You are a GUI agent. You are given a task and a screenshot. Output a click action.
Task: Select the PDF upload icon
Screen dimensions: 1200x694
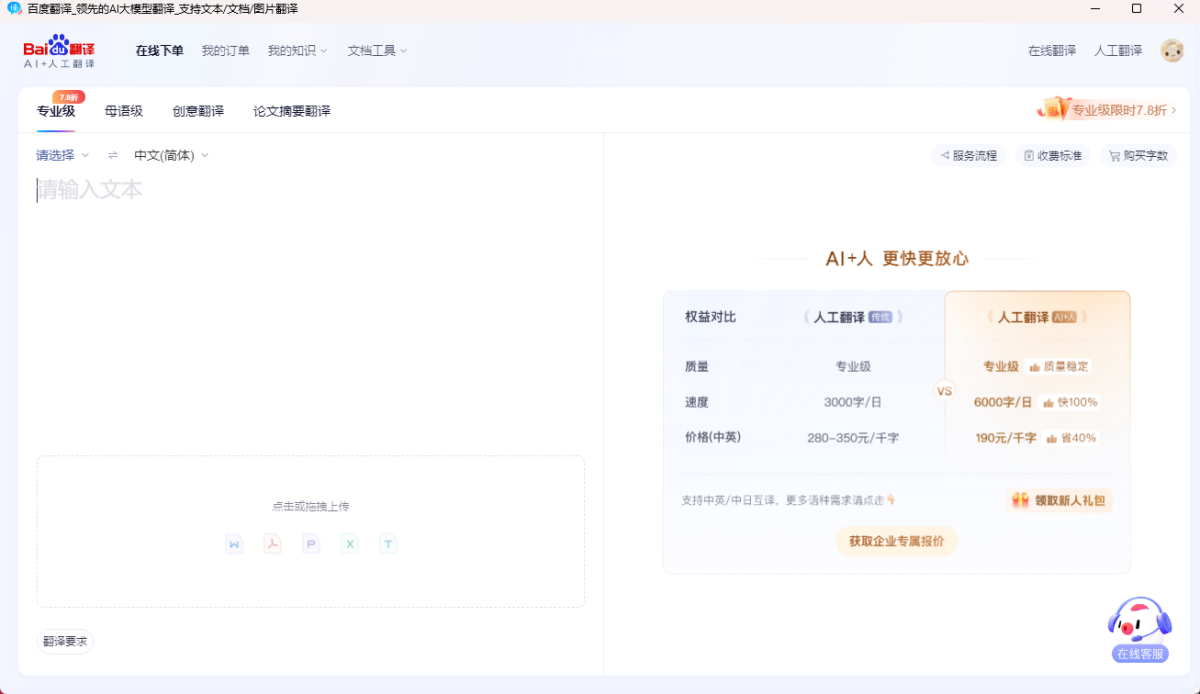tap(272, 543)
